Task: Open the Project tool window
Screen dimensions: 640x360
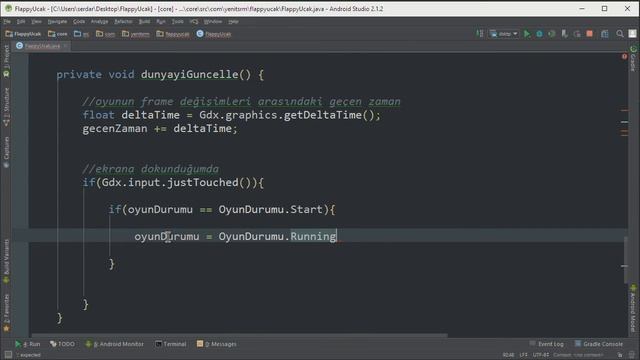Action: coord(6,61)
